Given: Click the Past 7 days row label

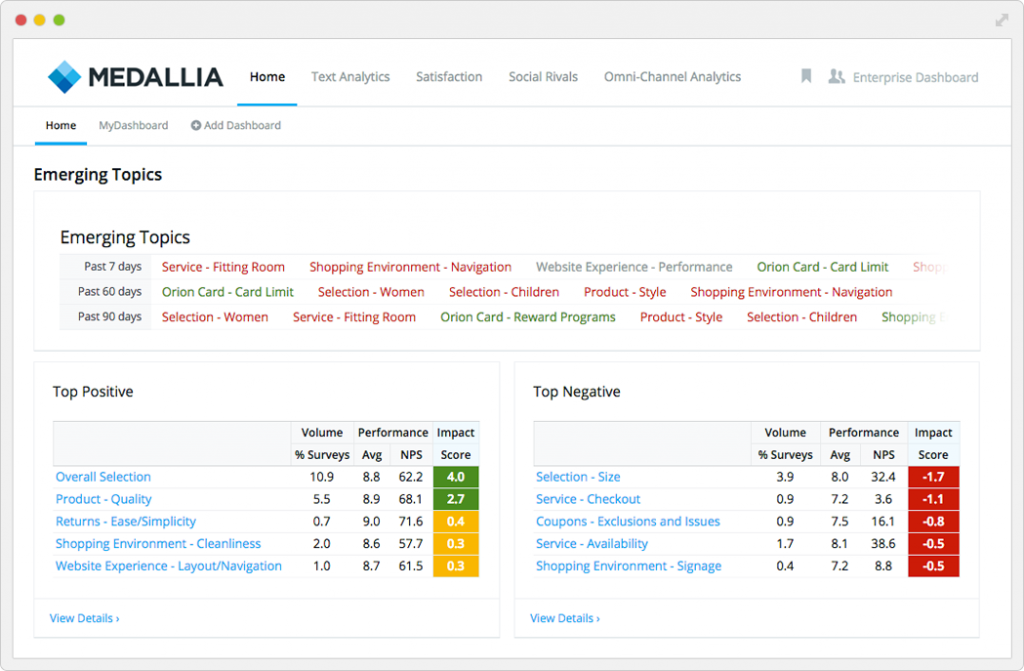Looking at the screenshot, I should coord(112,267).
